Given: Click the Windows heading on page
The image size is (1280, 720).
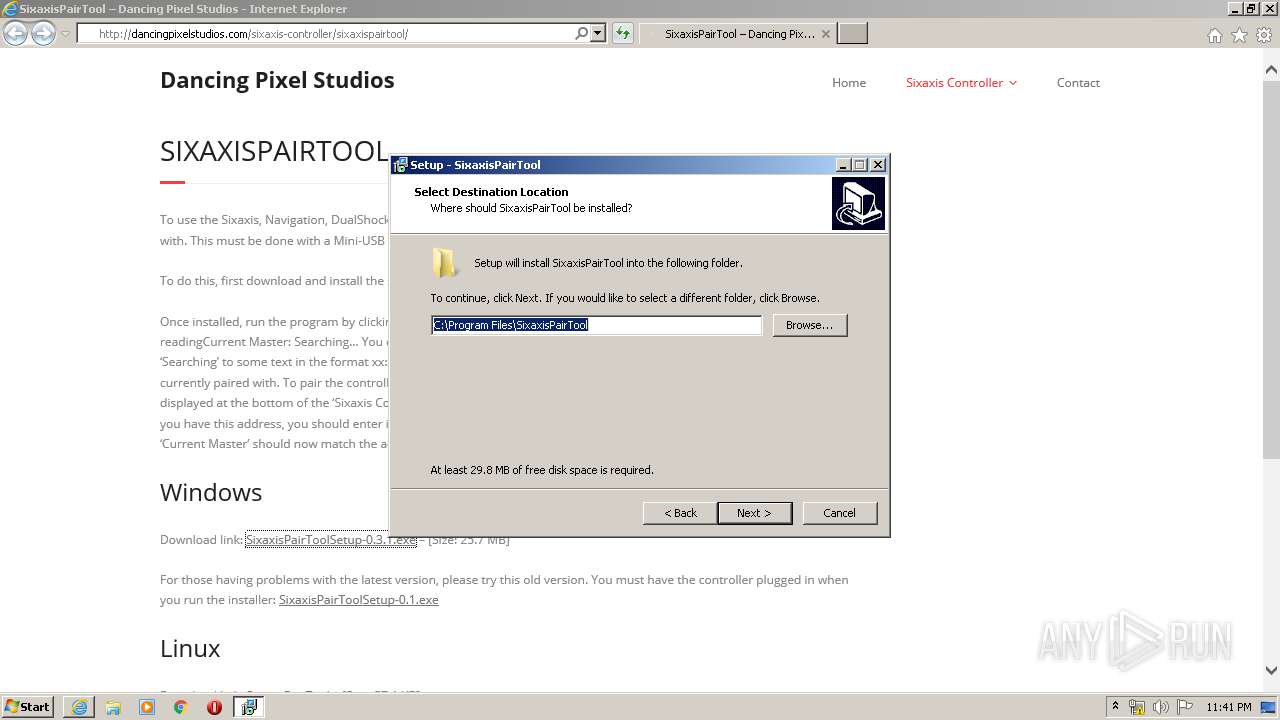Looking at the screenshot, I should pyautogui.click(x=211, y=492).
